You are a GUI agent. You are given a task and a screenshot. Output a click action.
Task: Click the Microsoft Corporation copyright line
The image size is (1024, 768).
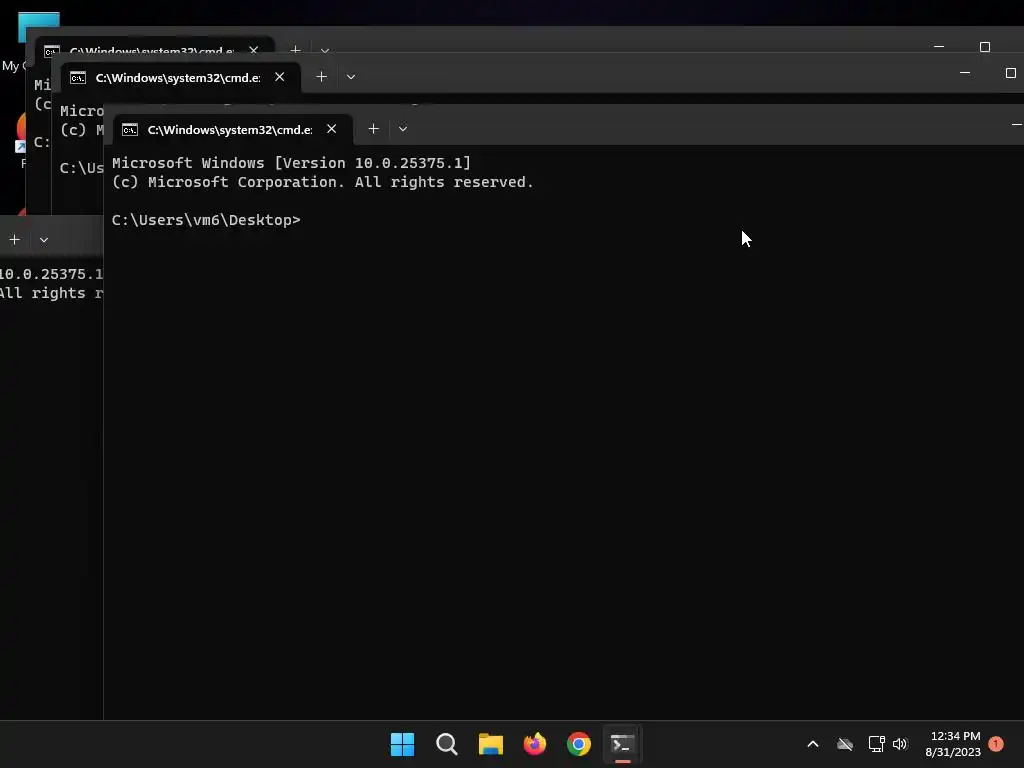[x=323, y=182]
